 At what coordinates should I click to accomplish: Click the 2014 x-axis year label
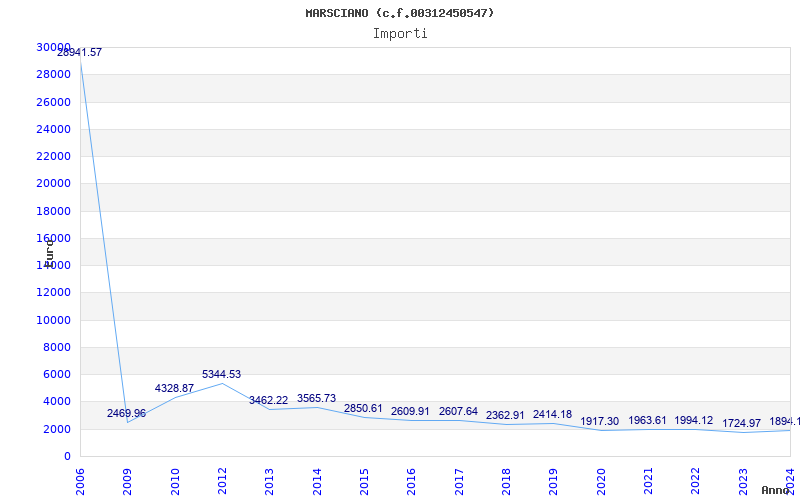pos(317,482)
